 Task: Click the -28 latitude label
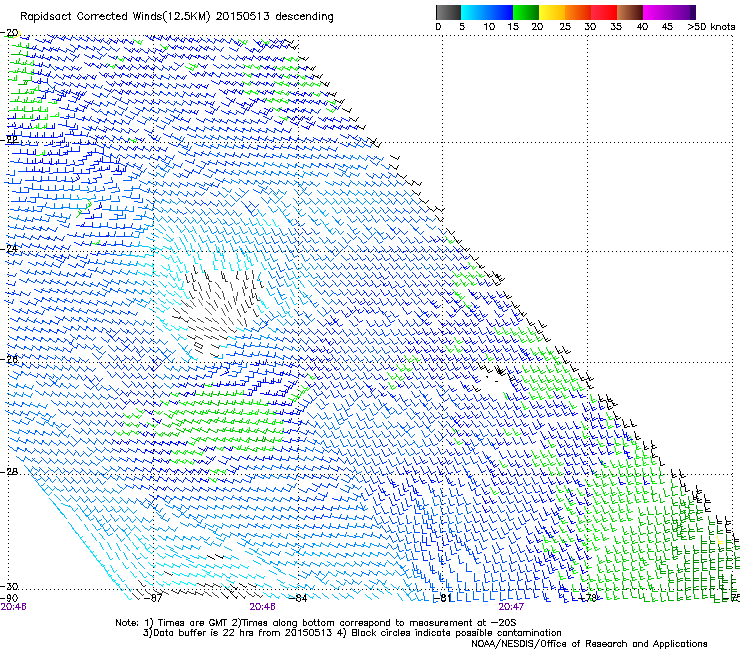pyautogui.click(x=10, y=472)
